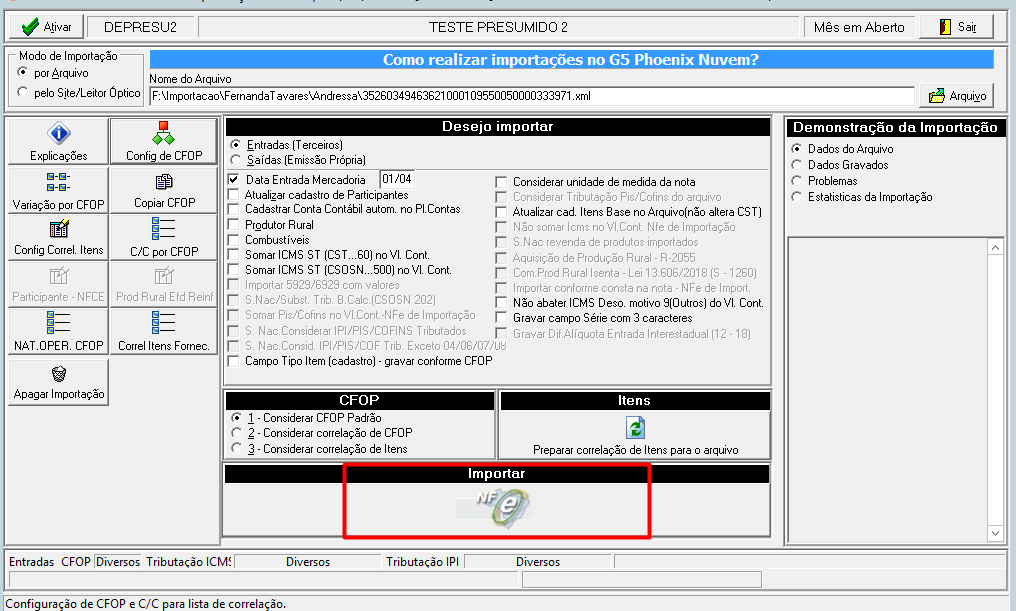Open NAT.OPER. CFOP
Image resolution: width=1016 pixels, height=611 pixels.
tap(58, 332)
